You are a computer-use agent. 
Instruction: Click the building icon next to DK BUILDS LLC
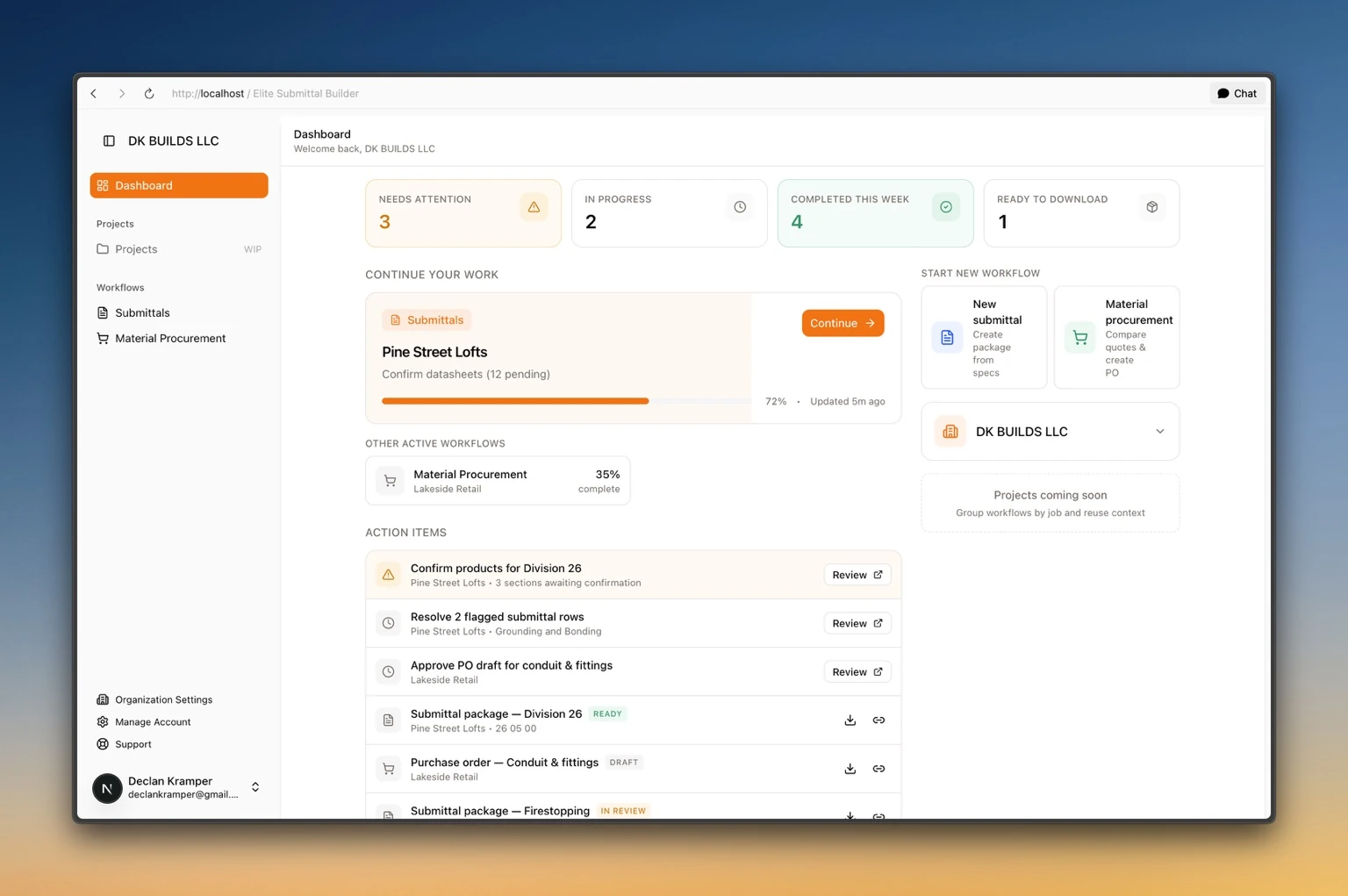[x=950, y=431]
